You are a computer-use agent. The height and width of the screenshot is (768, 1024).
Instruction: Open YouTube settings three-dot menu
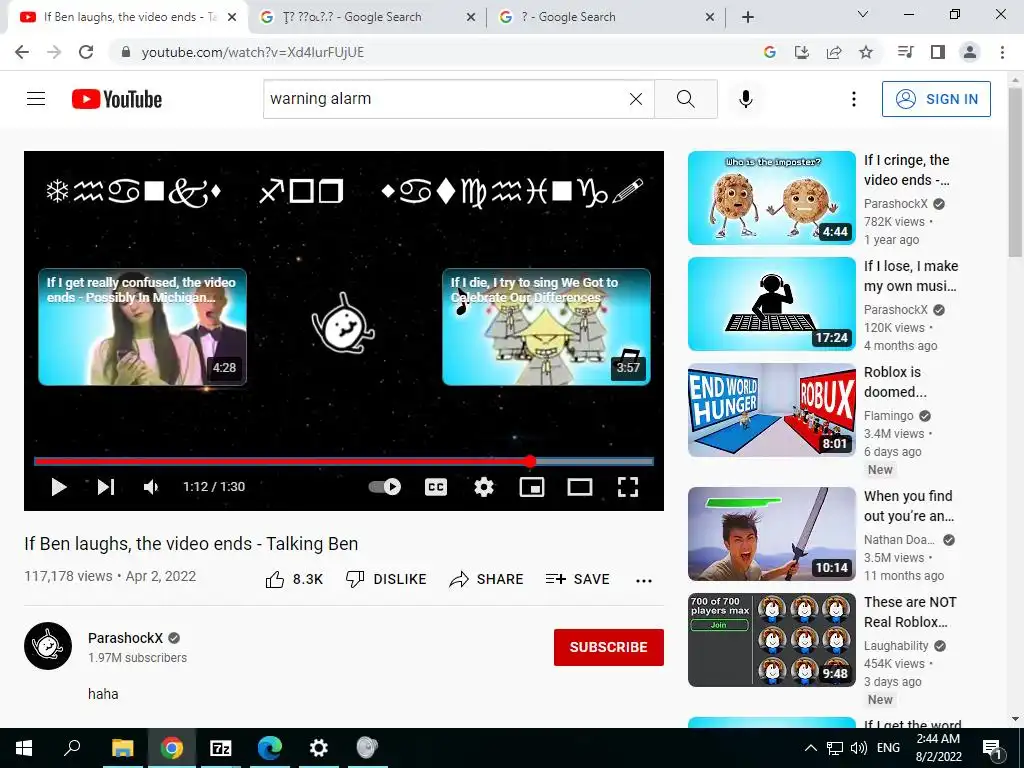pyautogui.click(x=854, y=99)
